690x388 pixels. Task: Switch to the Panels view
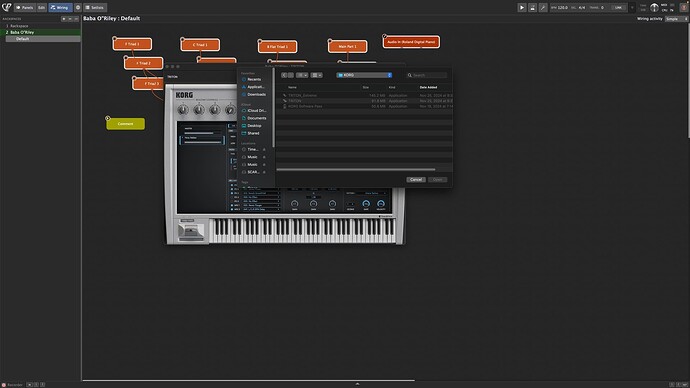click(25, 7)
